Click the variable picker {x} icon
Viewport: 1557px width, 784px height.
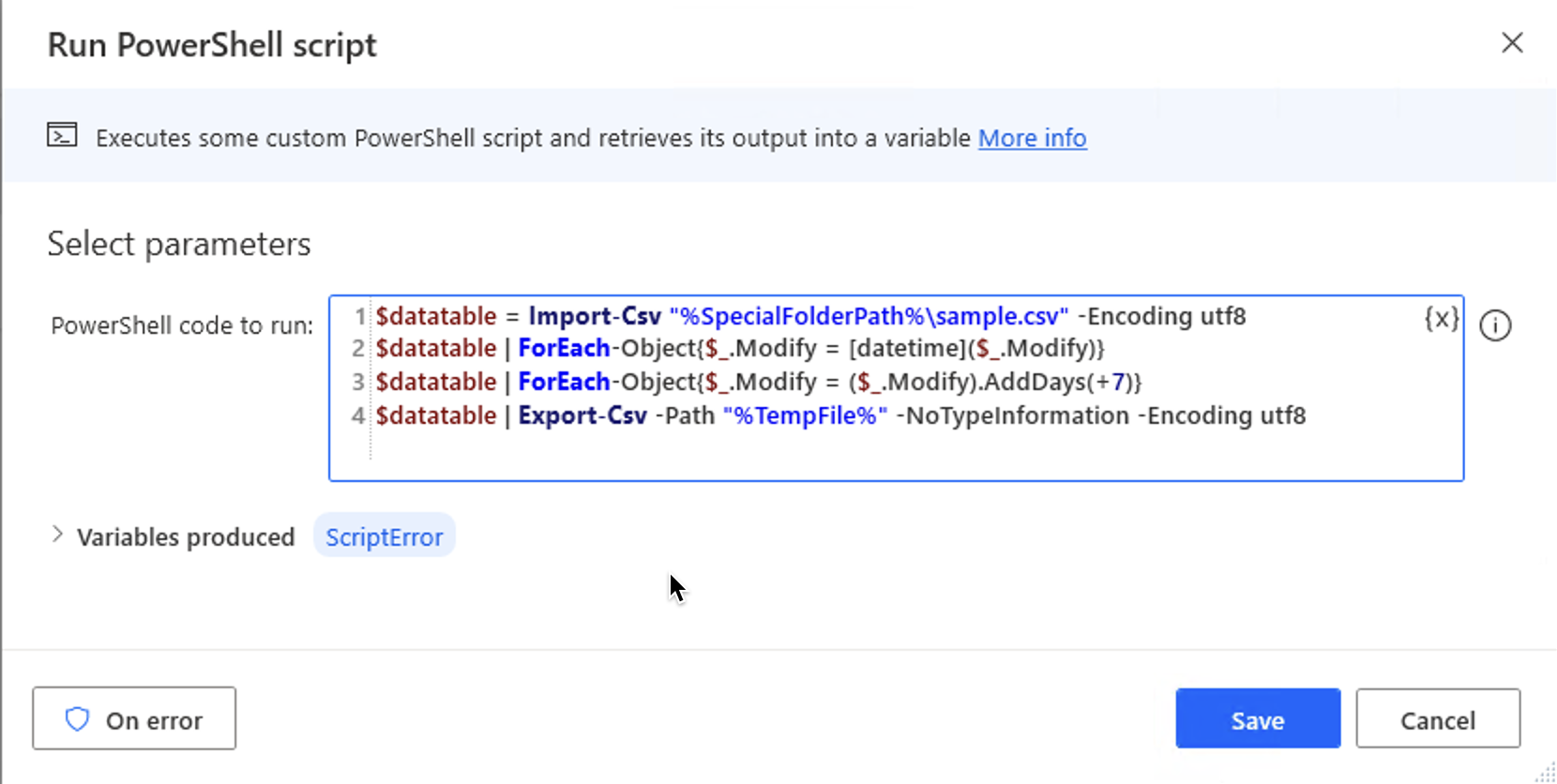1442,318
